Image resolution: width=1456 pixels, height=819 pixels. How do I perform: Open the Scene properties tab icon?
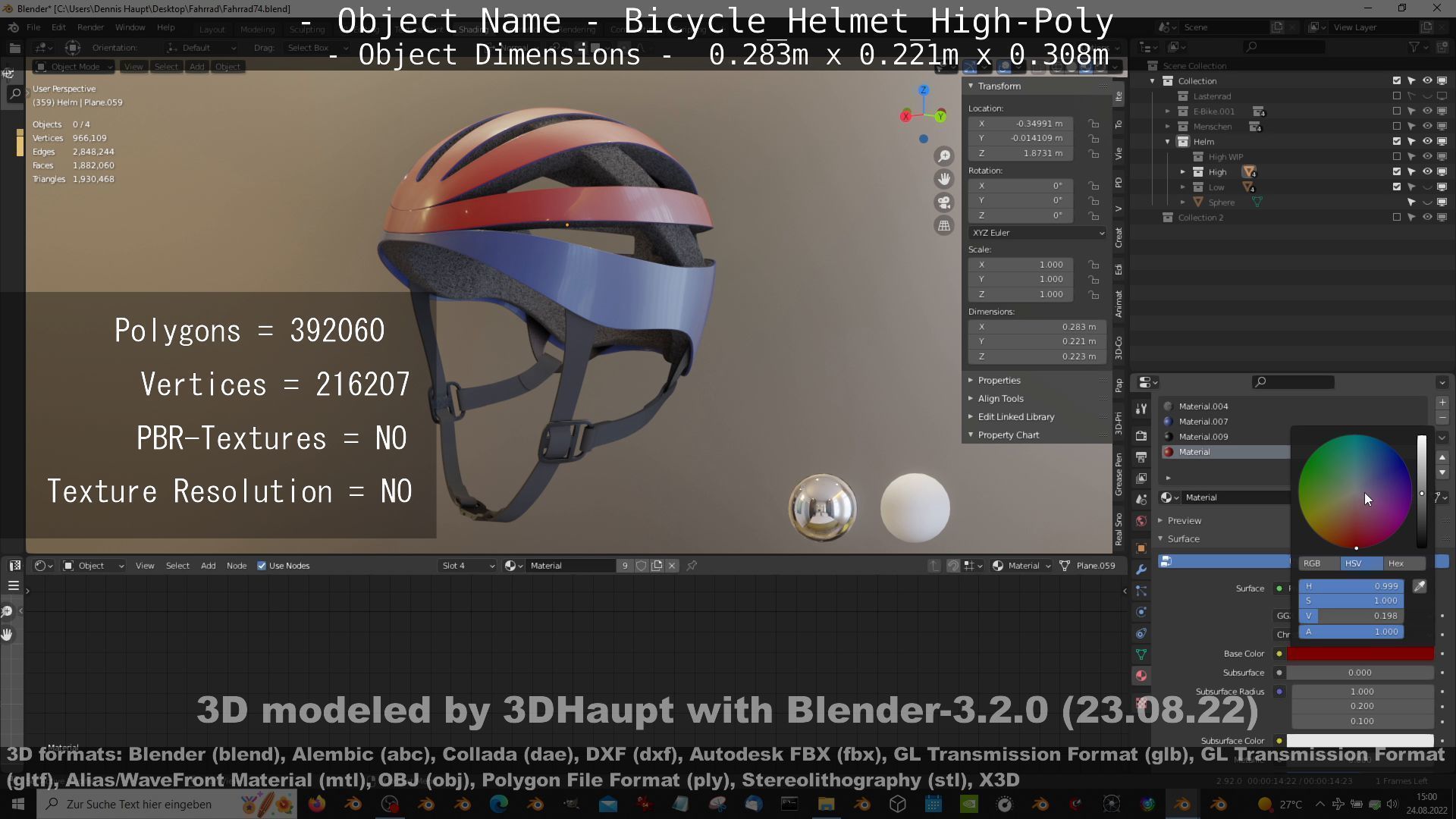point(1141,500)
